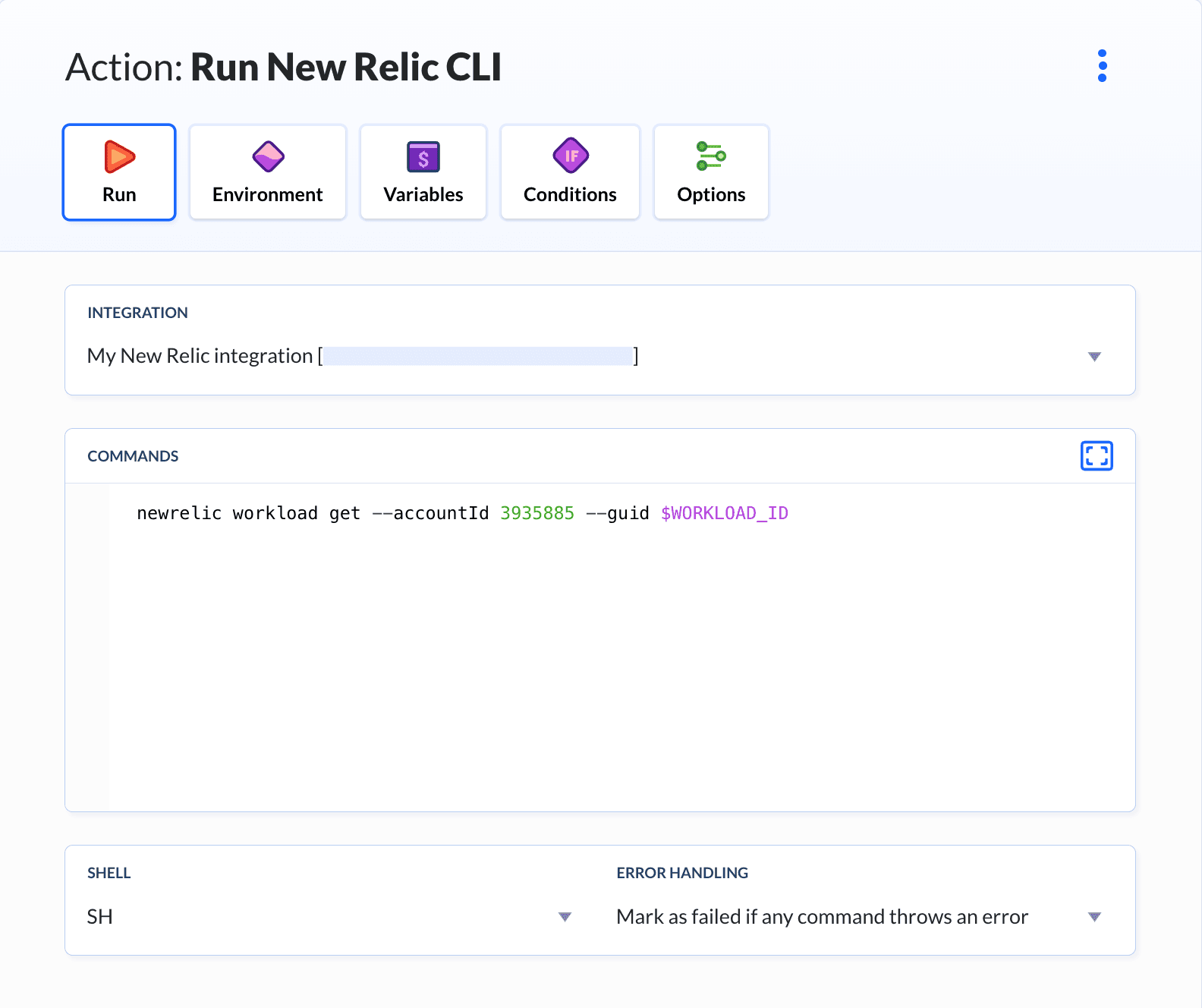
Task: Click the 'My New Relic integration' selection
Action: point(200,356)
